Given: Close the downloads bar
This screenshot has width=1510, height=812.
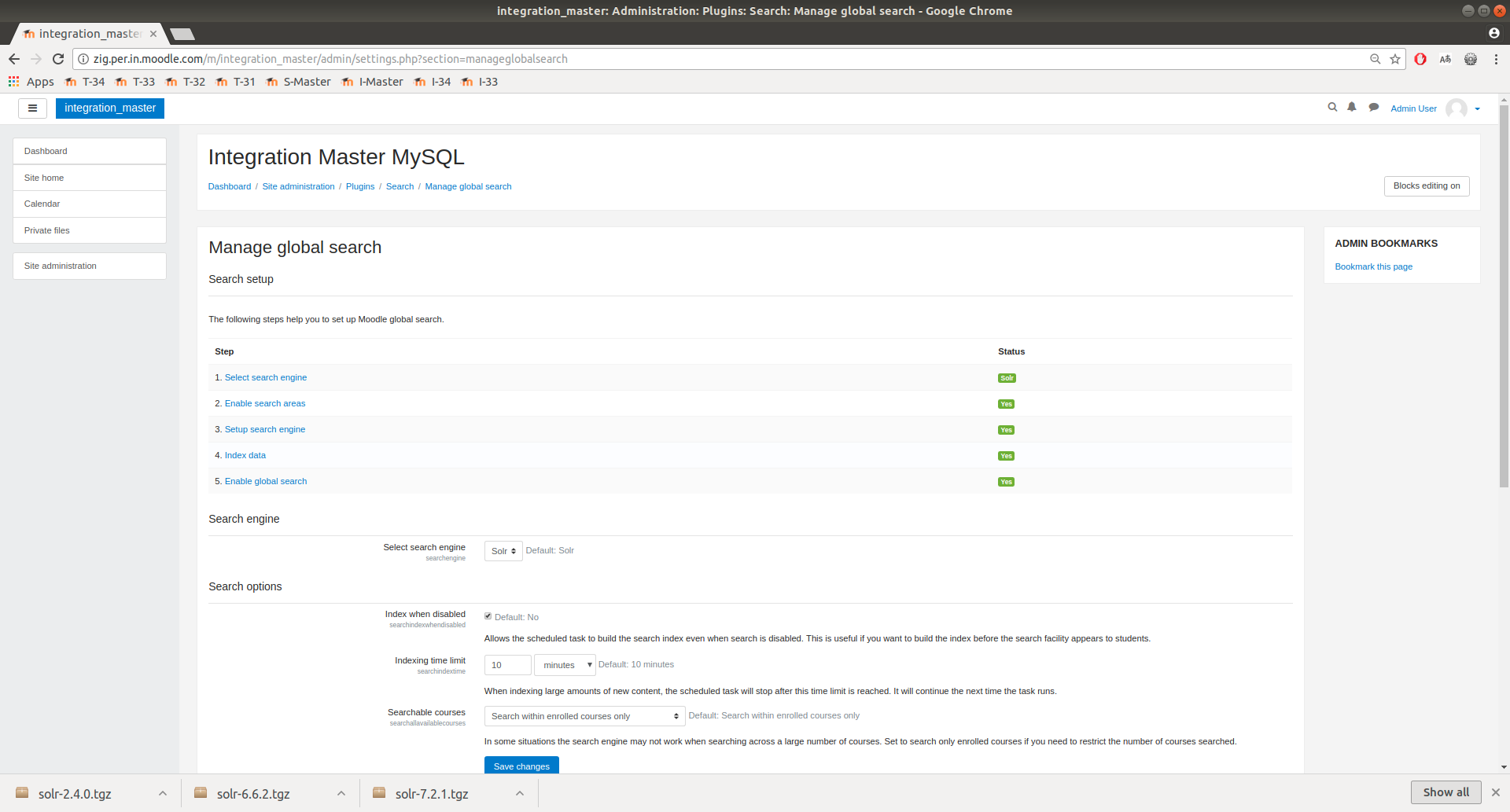Looking at the screenshot, I should [1496, 792].
